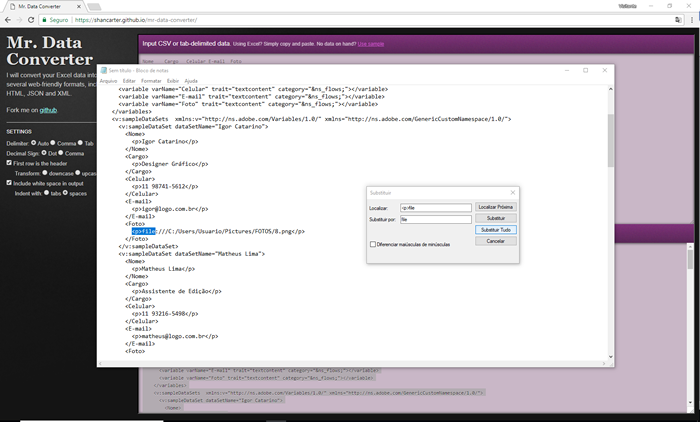Select indent with spaces option
The height and width of the screenshot is (422, 700).
(x=65, y=193)
